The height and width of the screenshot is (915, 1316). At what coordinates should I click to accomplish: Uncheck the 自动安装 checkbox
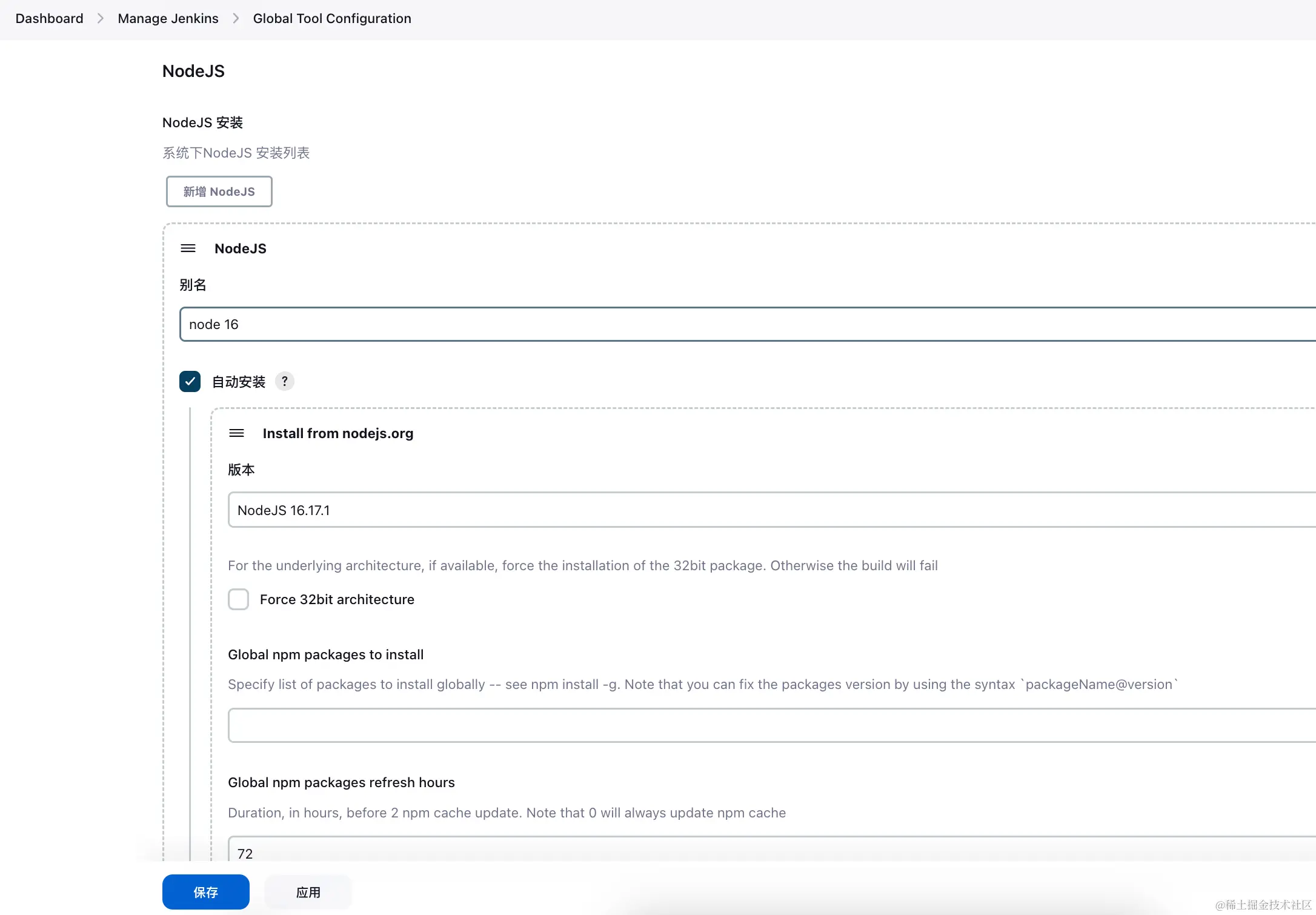point(190,381)
